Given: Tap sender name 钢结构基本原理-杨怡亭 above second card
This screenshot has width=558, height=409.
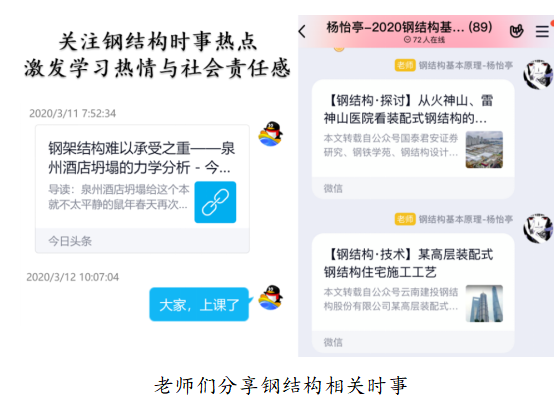Looking at the screenshot, I should click(466, 219).
